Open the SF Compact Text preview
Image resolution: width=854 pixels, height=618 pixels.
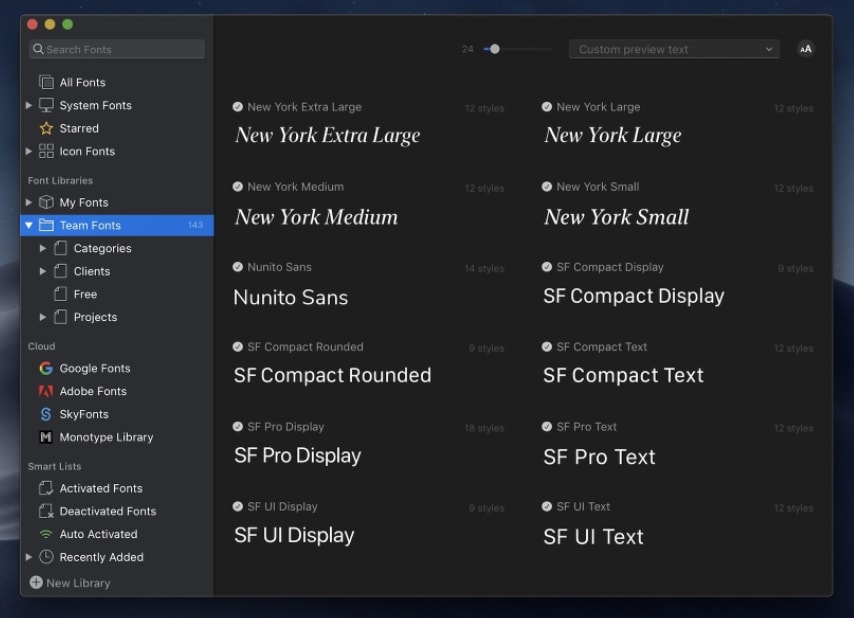pos(623,376)
